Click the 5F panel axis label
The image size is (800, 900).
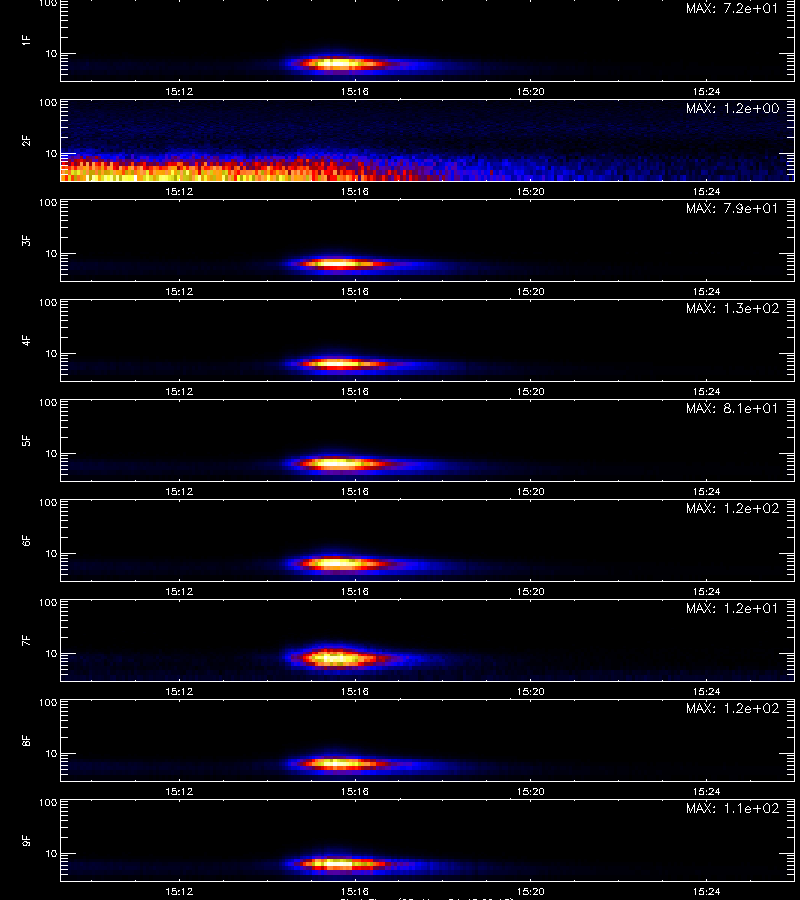click(x=26, y=441)
